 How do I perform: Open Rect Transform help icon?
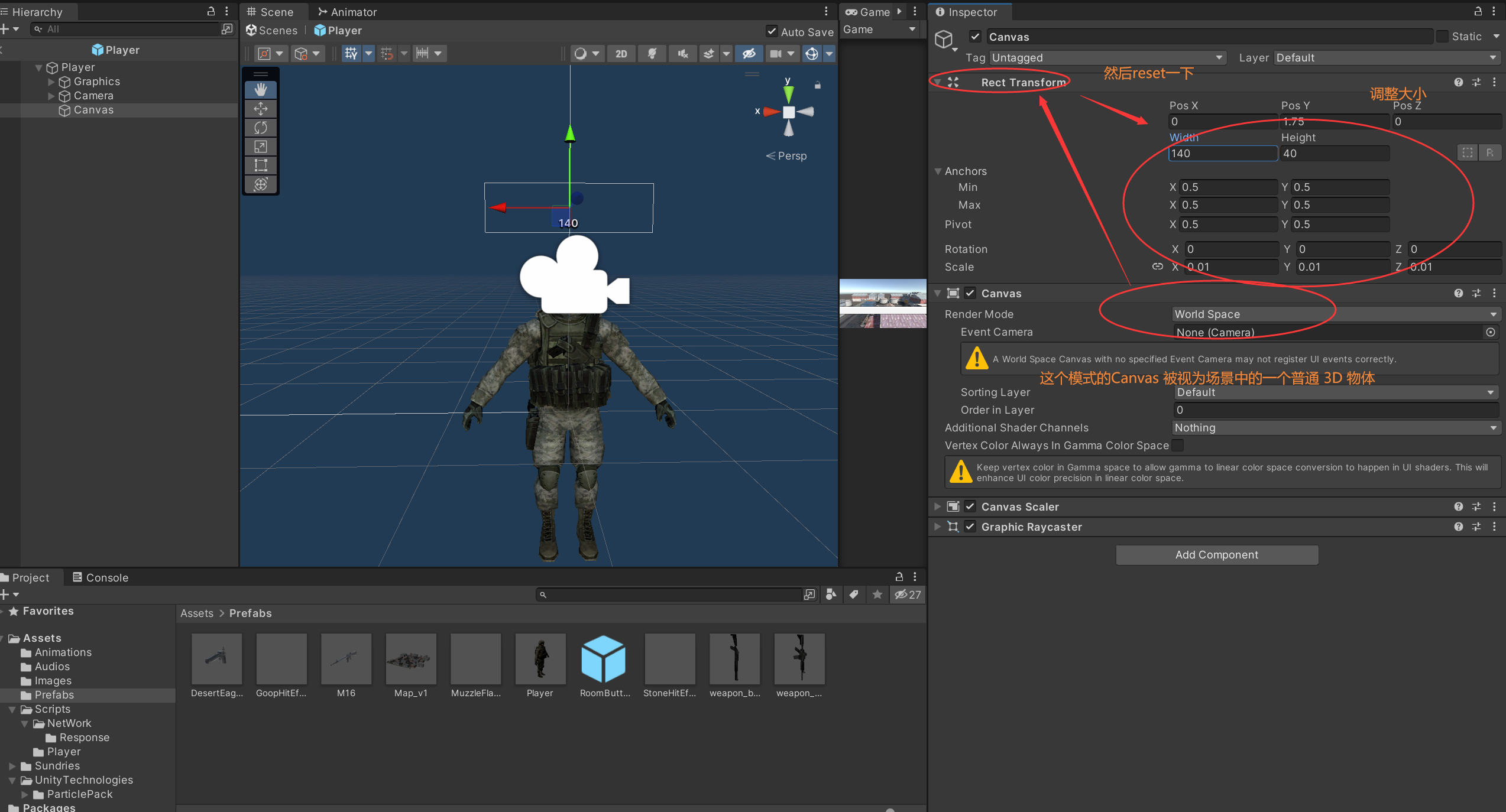[x=1459, y=82]
